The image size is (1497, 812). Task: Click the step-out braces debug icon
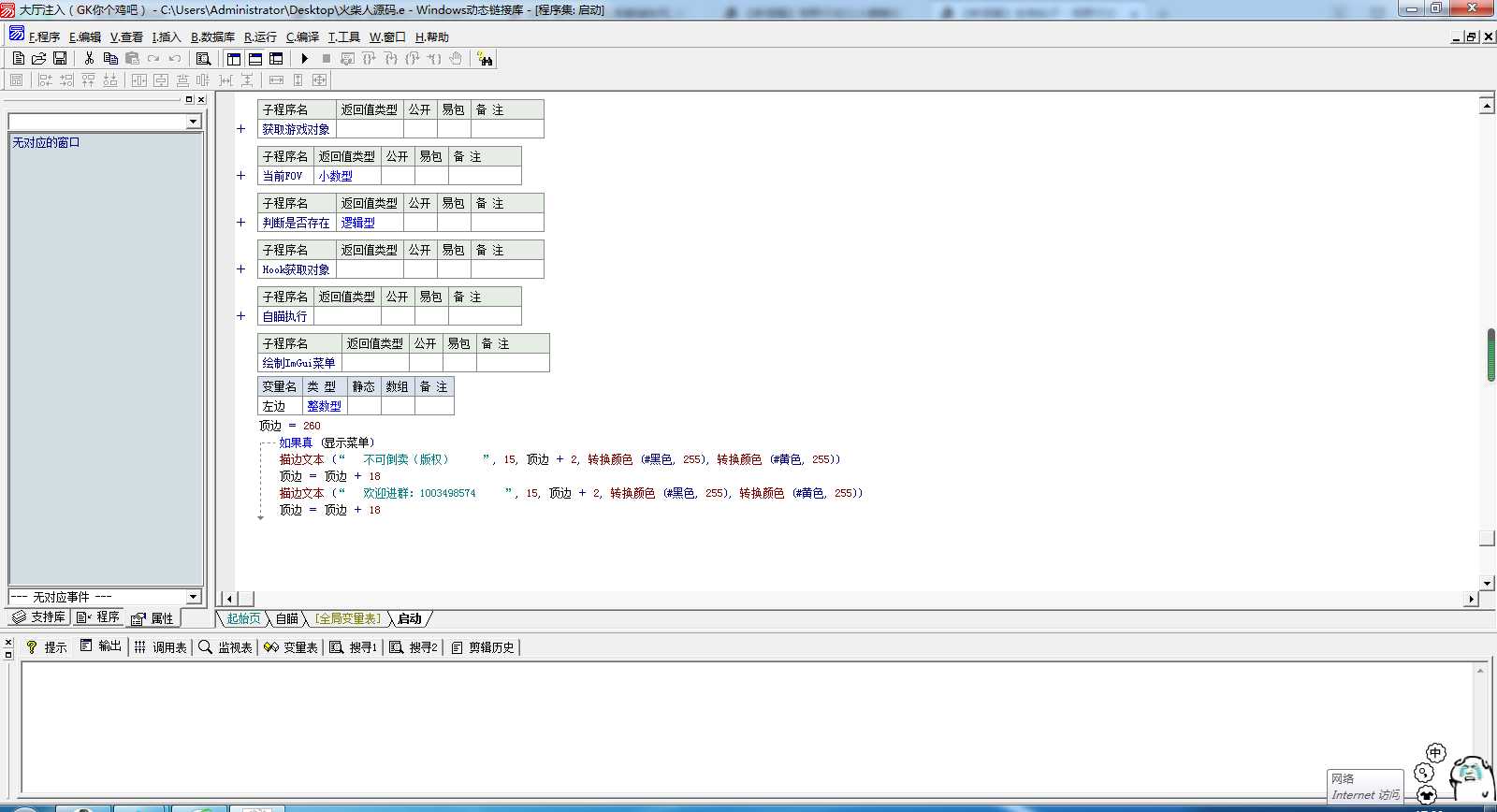[x=413, y=58]
